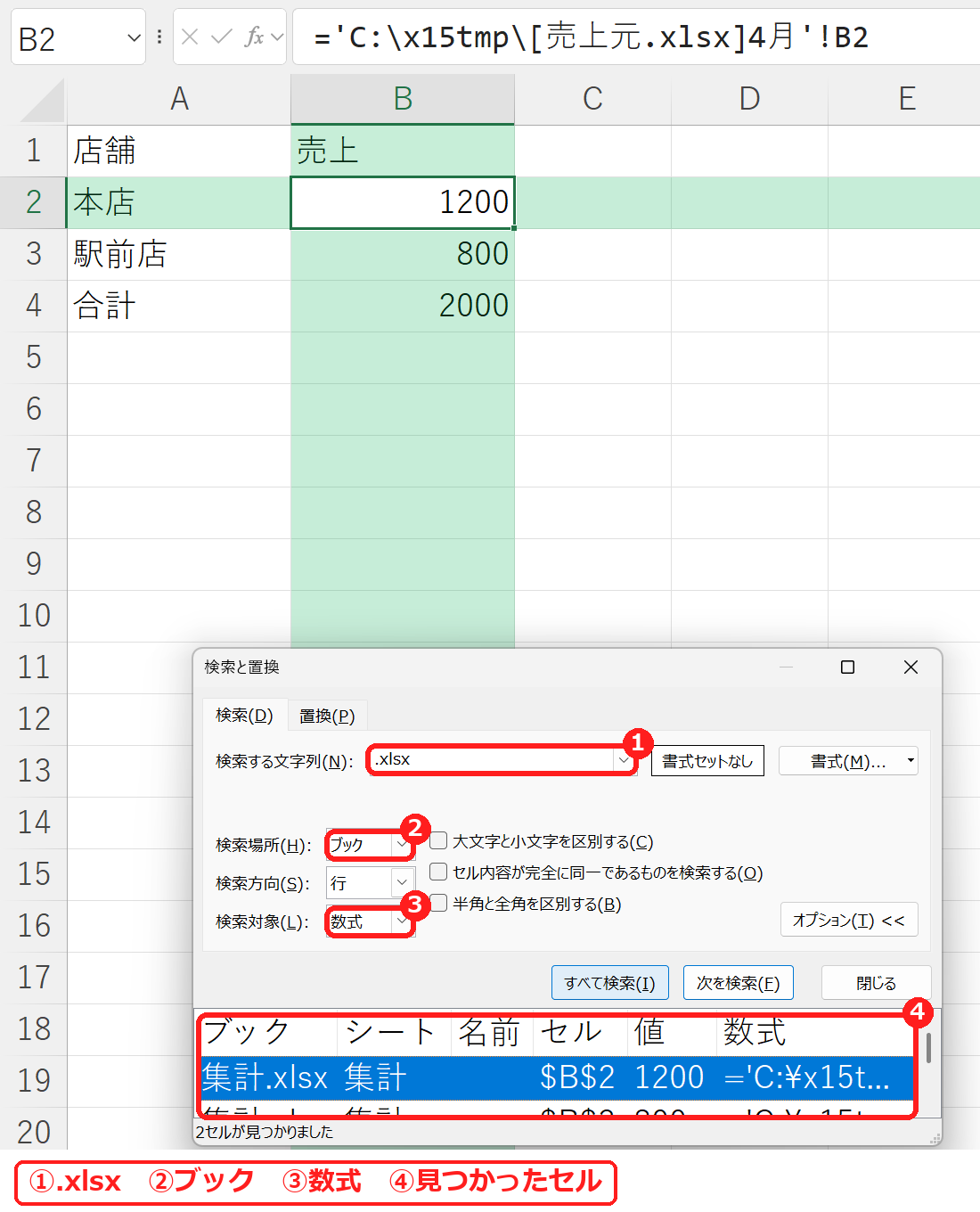This screenshot has width=980, height=1212.
Task: Open the Name Box dropdown arrow
Action: click(x=134, y=37)
